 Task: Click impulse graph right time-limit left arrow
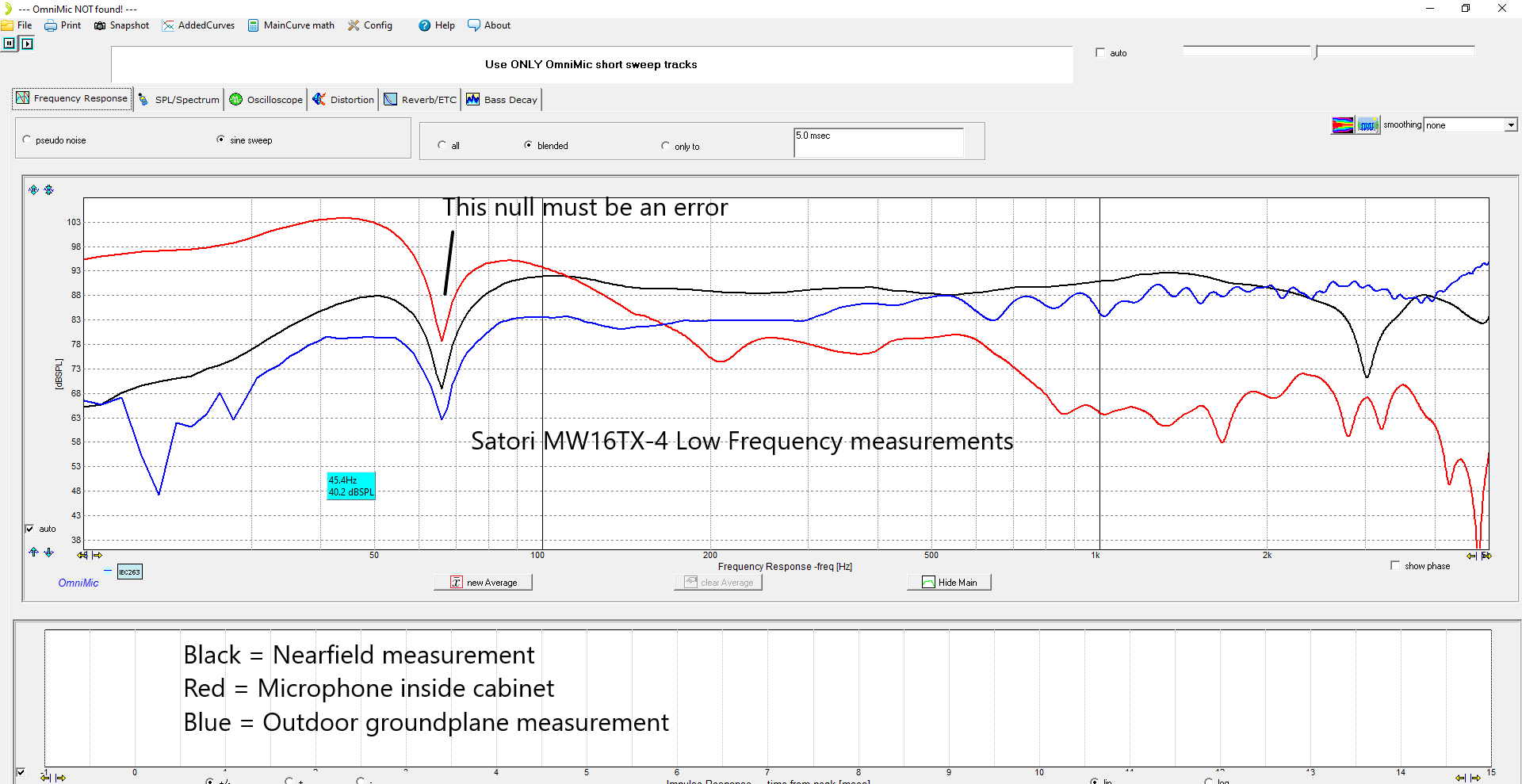[1460, 778]
